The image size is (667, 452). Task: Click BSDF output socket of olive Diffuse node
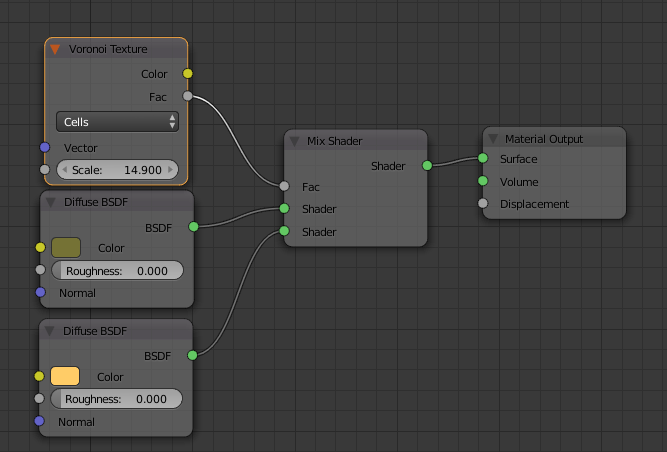pos(194,227)
